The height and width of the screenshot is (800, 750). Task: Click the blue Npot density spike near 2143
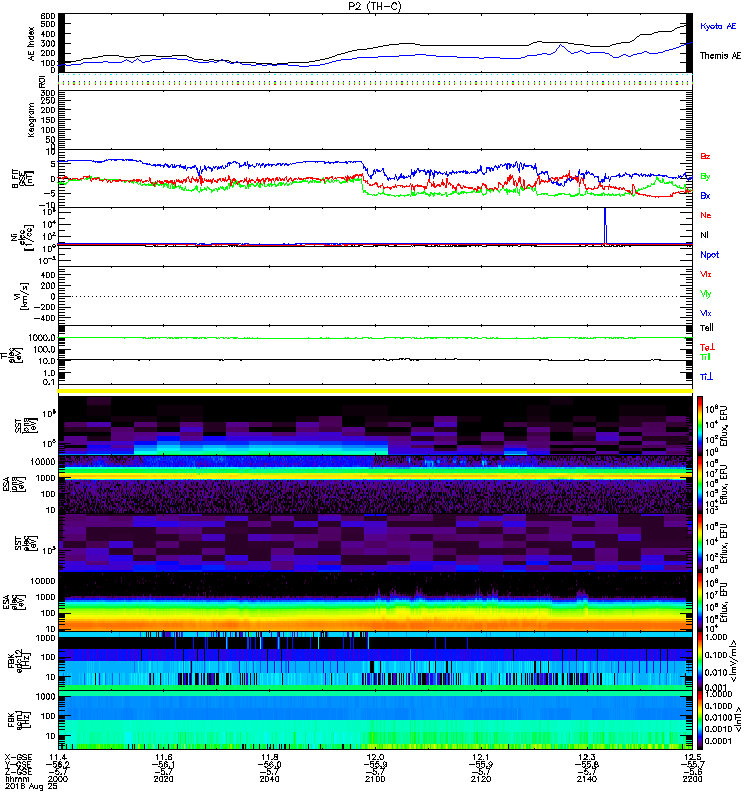pyautogui.click(x=605, y=226)
